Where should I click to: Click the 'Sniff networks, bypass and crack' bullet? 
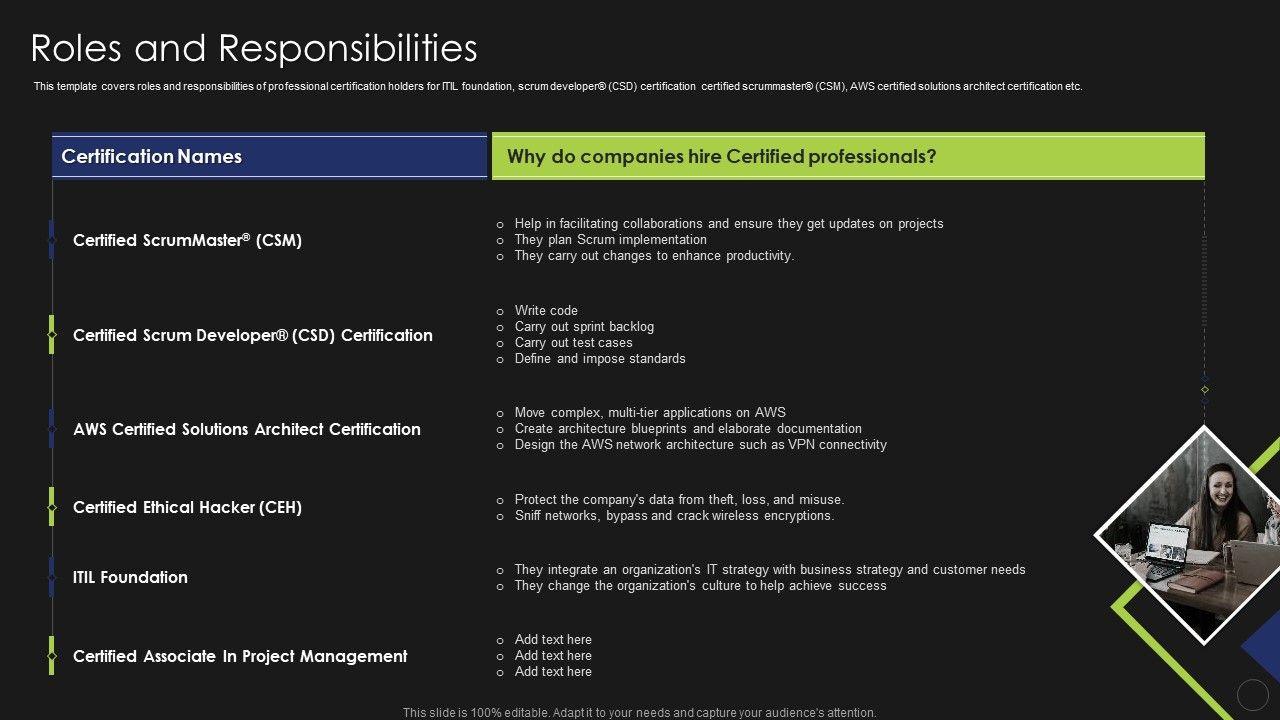click(674, 516)
